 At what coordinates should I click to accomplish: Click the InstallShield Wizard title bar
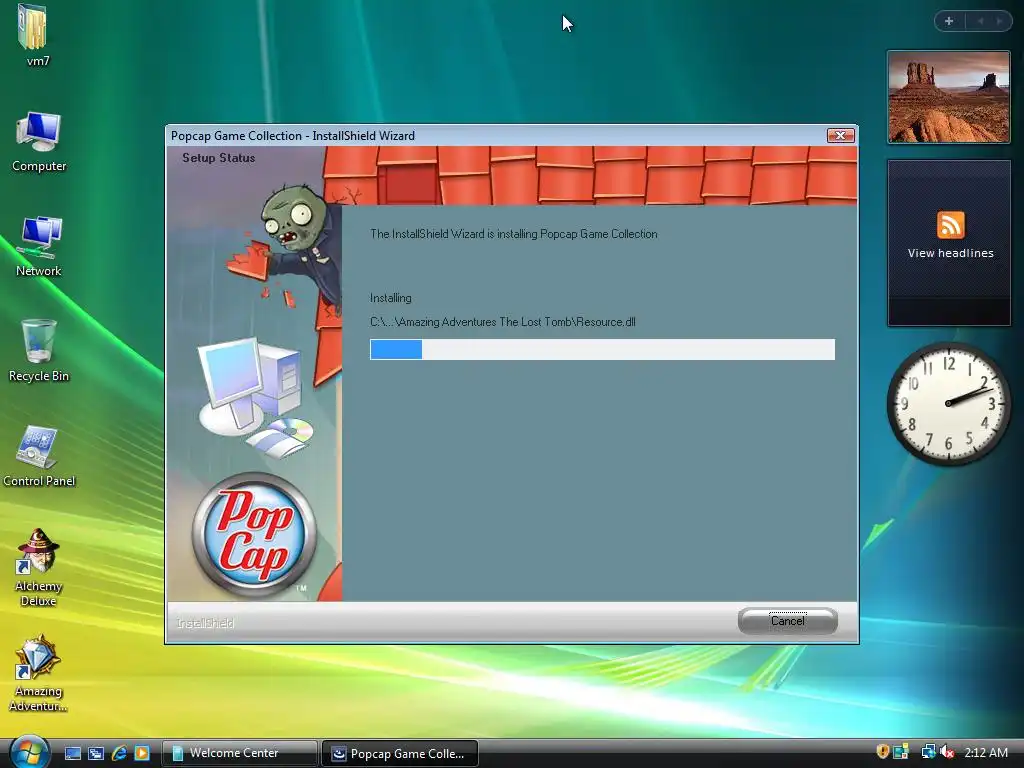[x=496, y=135]
